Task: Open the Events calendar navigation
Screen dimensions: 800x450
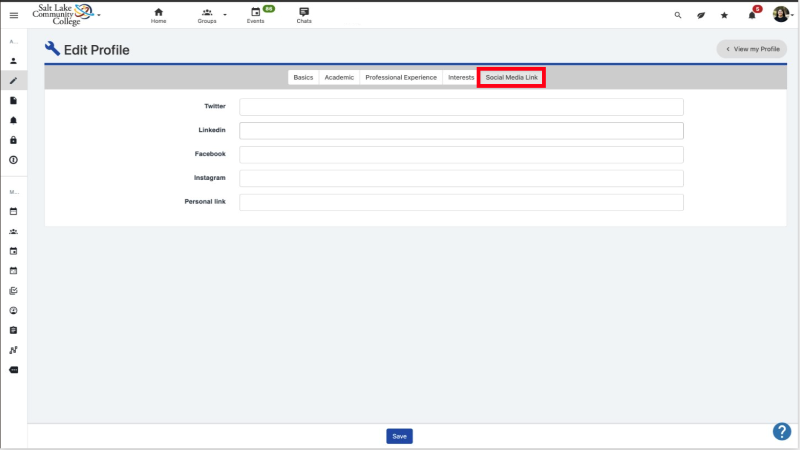Action: point(255,15)
